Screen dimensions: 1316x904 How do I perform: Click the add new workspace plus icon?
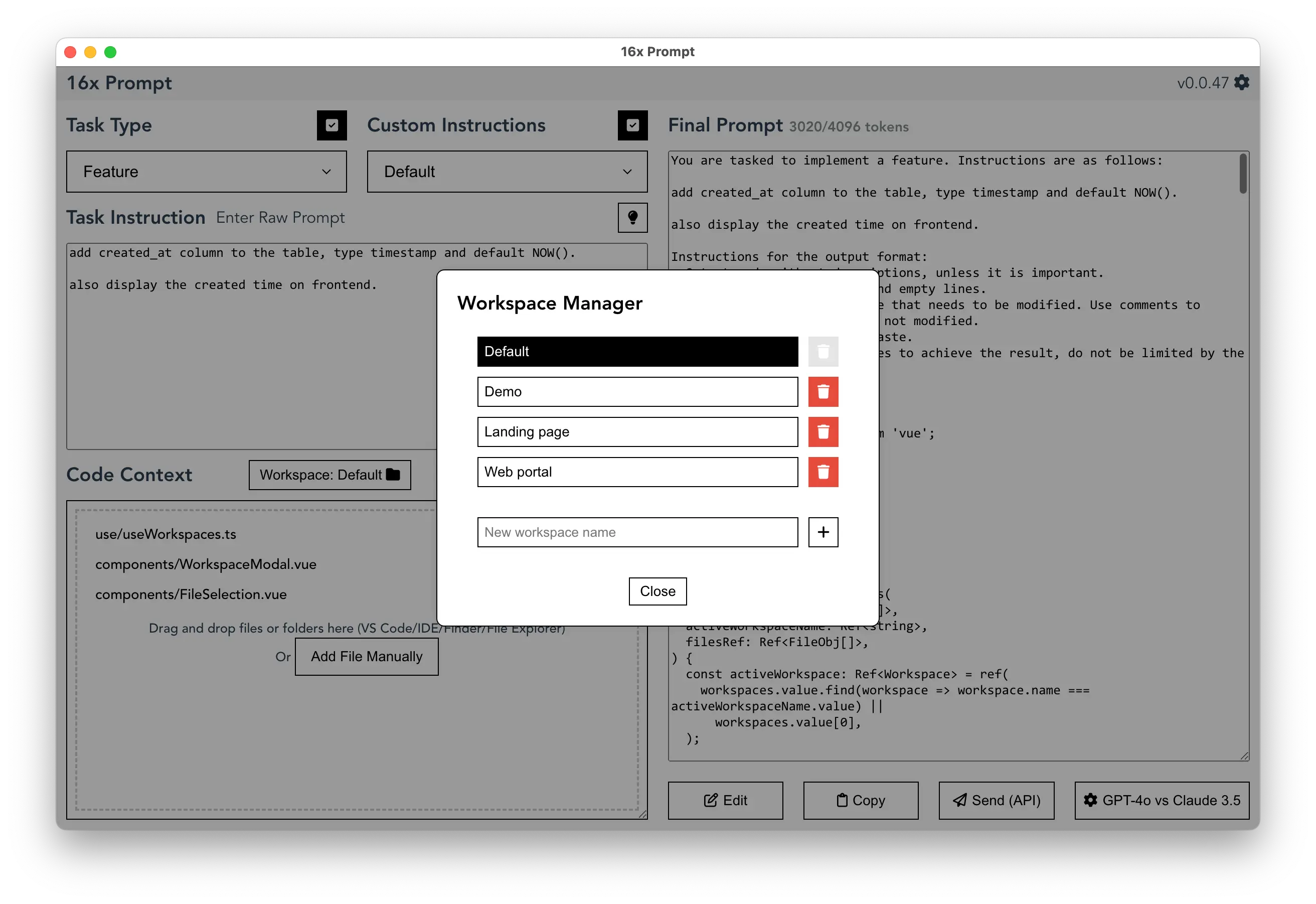(824, 532)
